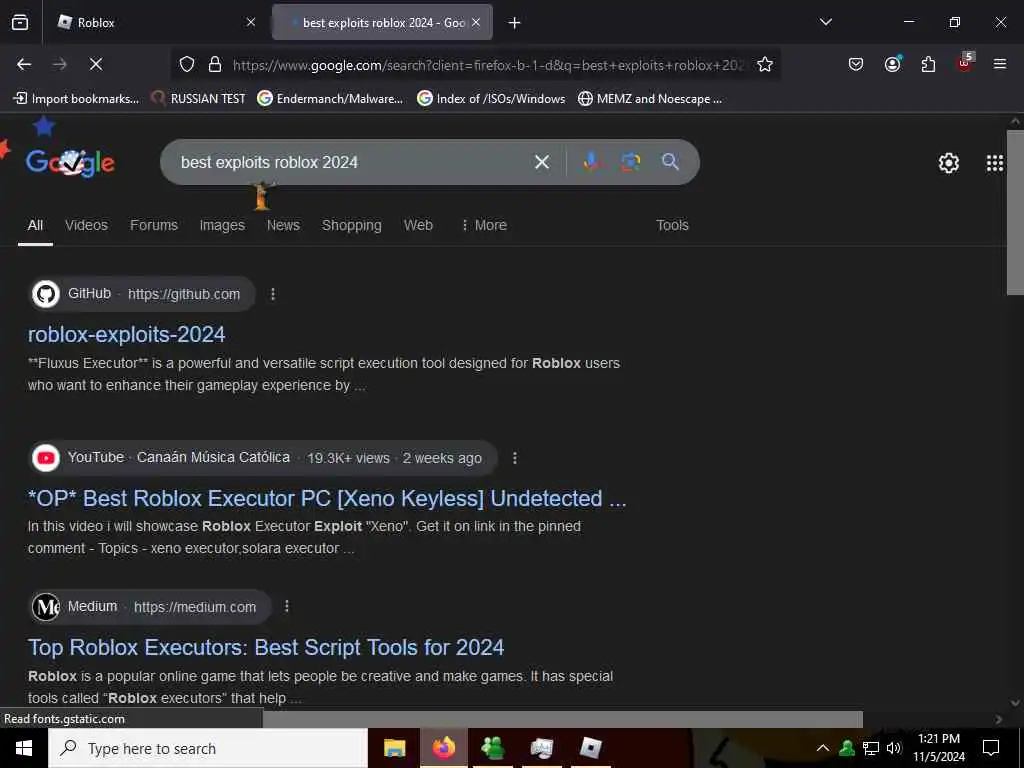Open the Firefox View icon at top left

[x=20, y=22]
